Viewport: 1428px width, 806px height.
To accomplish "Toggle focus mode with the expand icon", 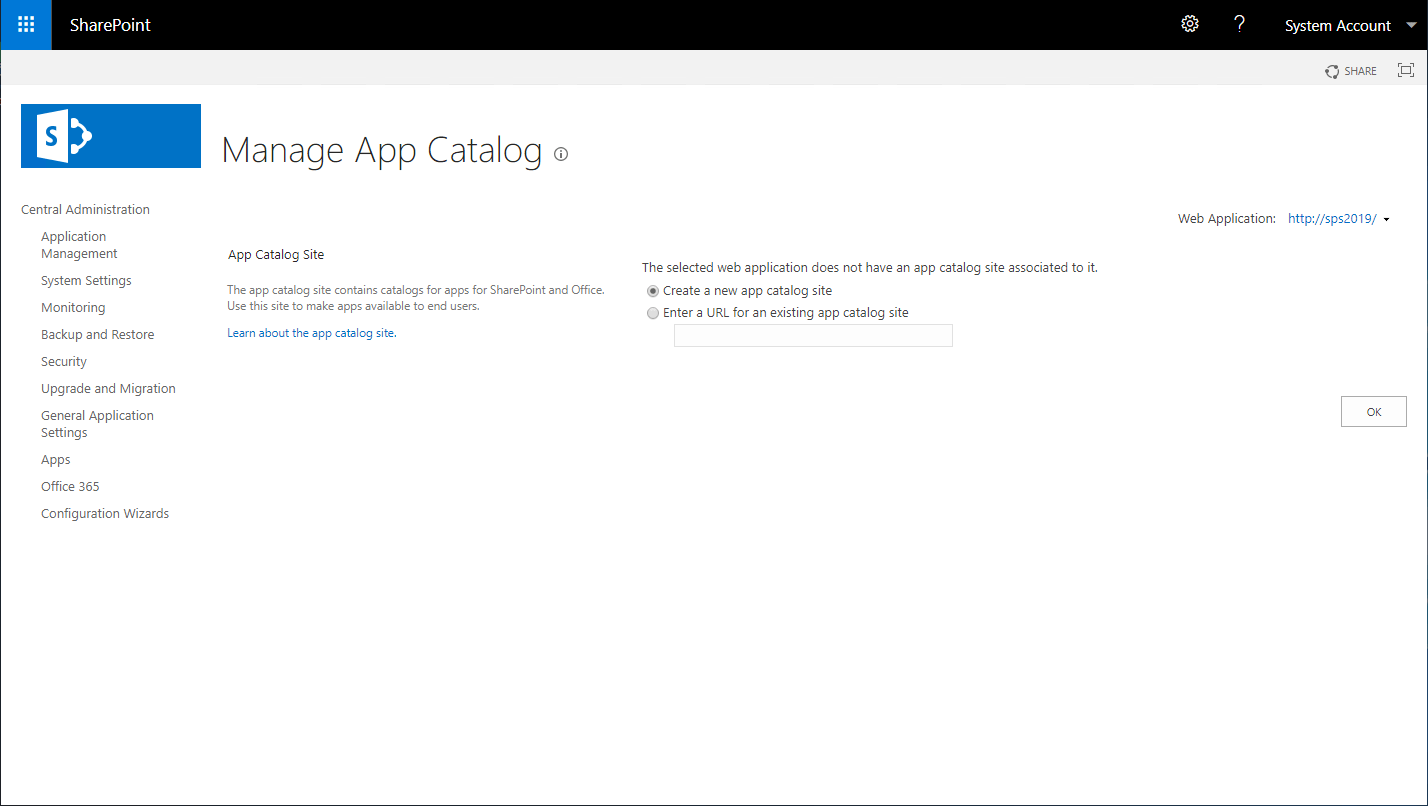I will click(x=1406, y=70).
